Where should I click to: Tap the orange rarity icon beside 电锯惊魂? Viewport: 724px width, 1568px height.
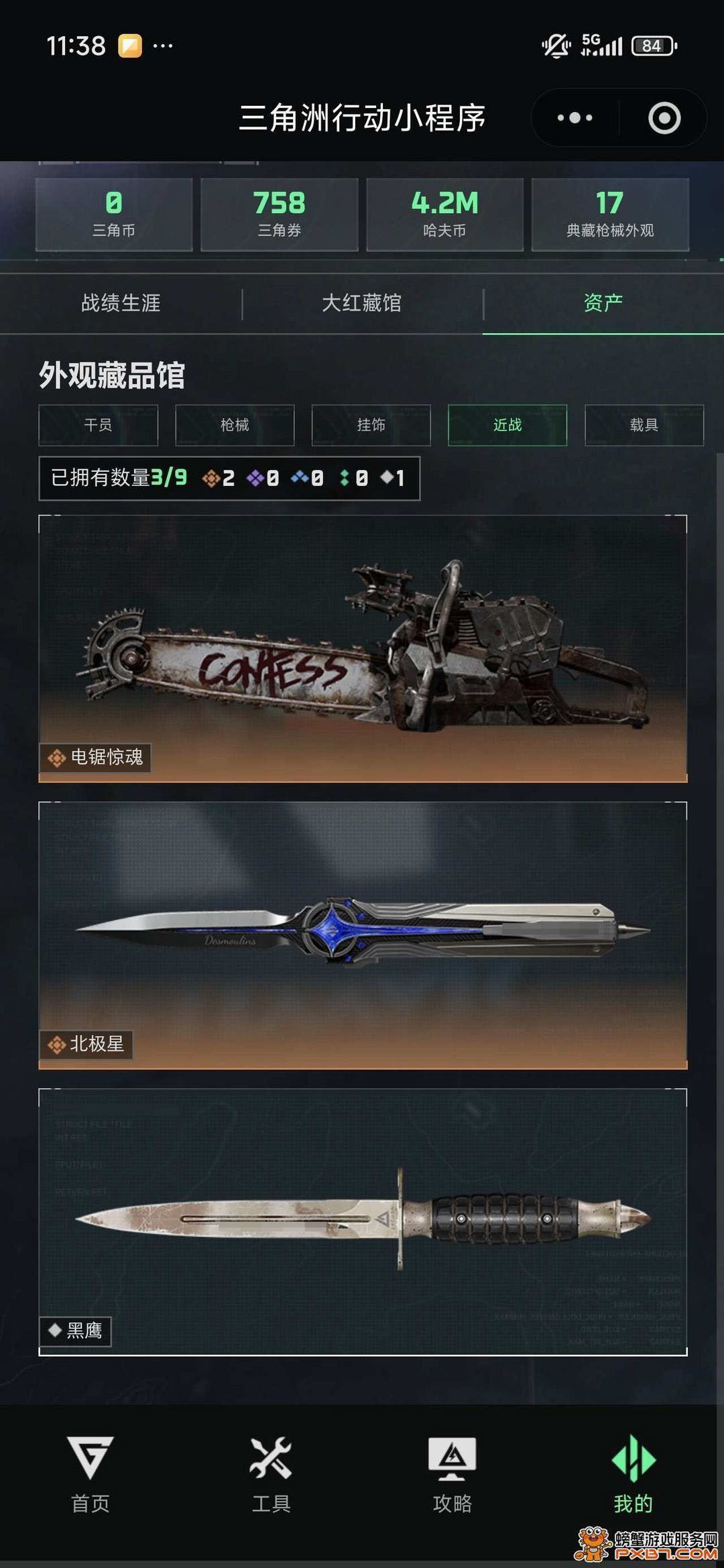click(56, 758)
